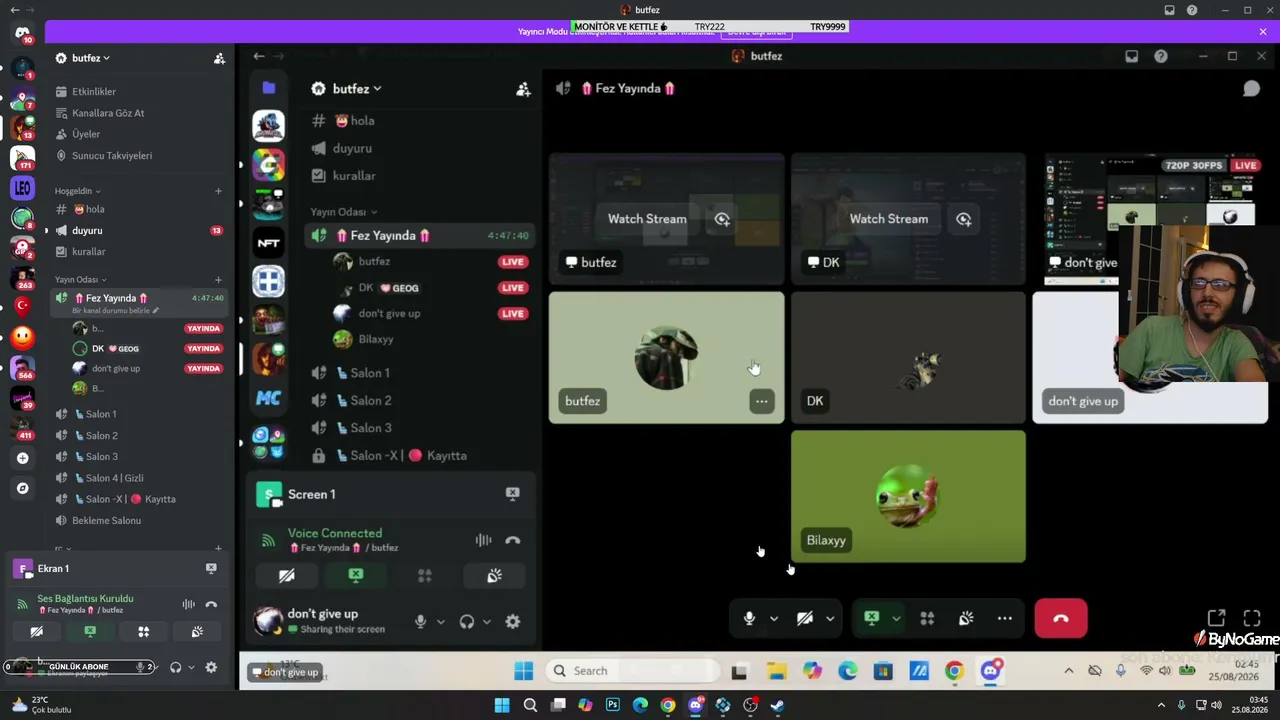This screenshot has width=1280, height=720.
Task: Click Watch Stream on the butfez preview
Action: pos(647,219)
